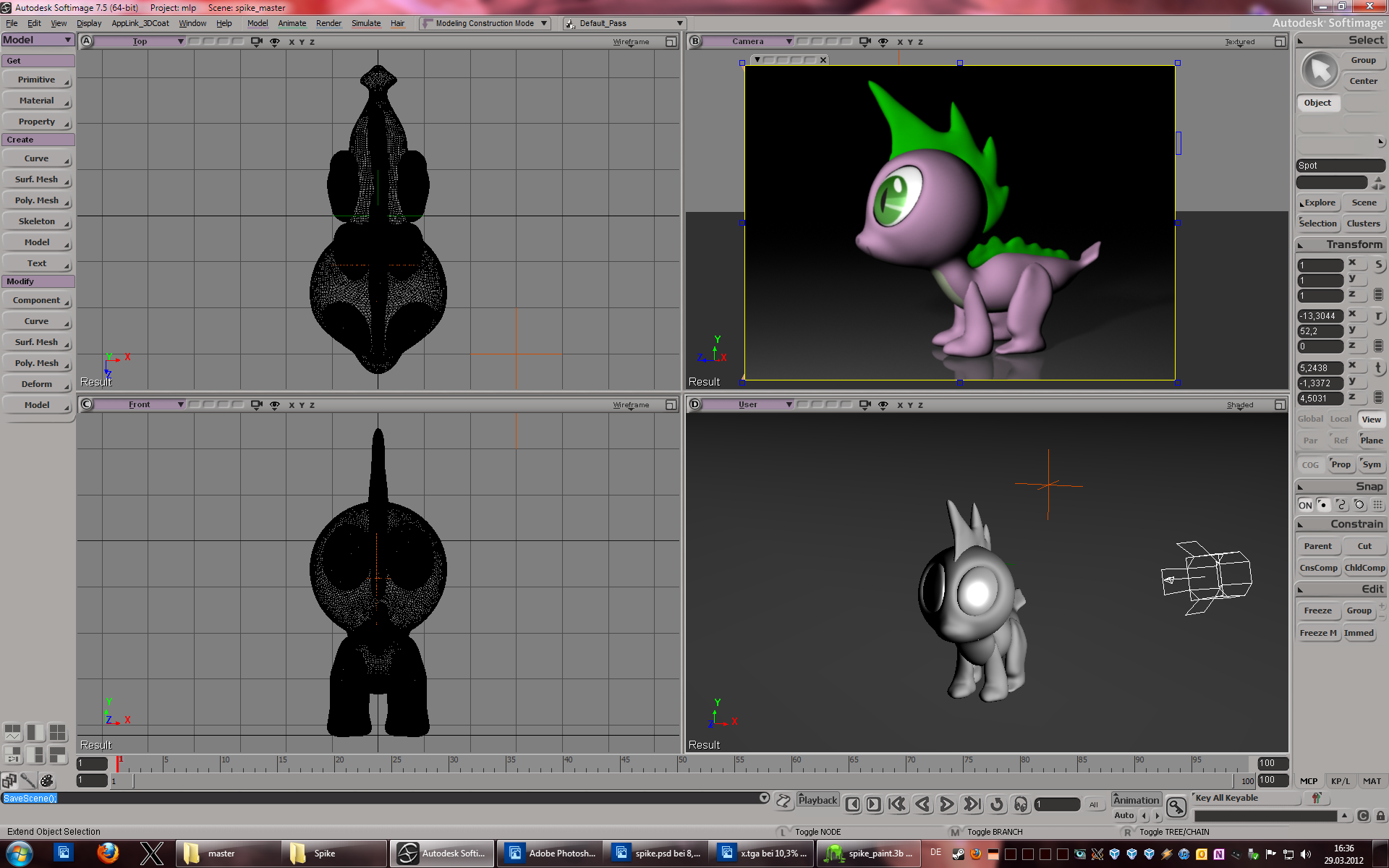Toggle Snap ON button
Image resolution: width=1389 pixels, height=868 pixels.
pos(1304,505)
